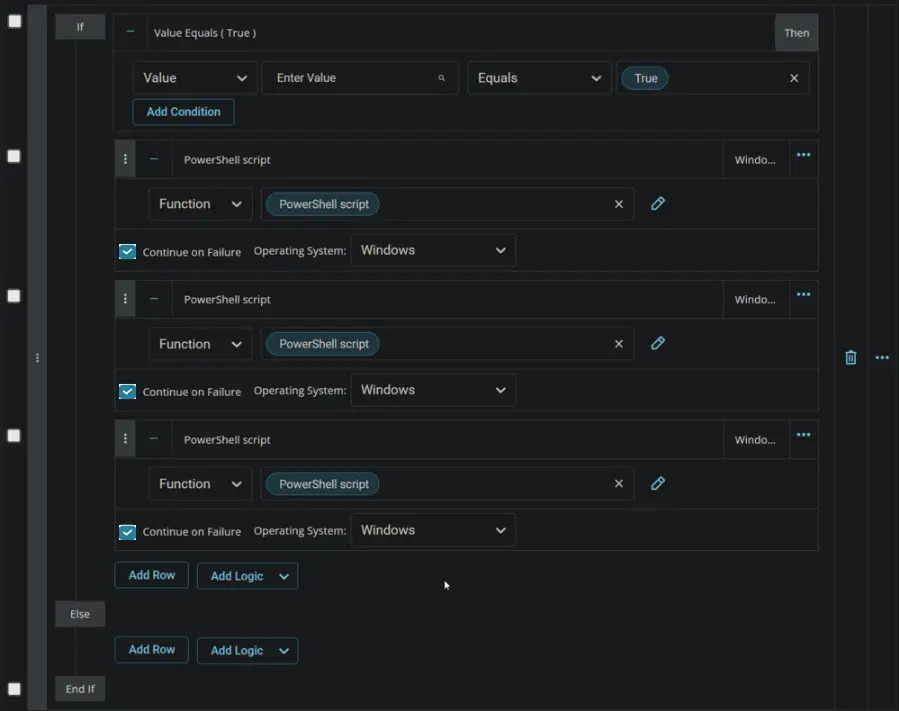Open the third PowerShell script row's more options
The image size is (899, 711).
pos(803,435)
